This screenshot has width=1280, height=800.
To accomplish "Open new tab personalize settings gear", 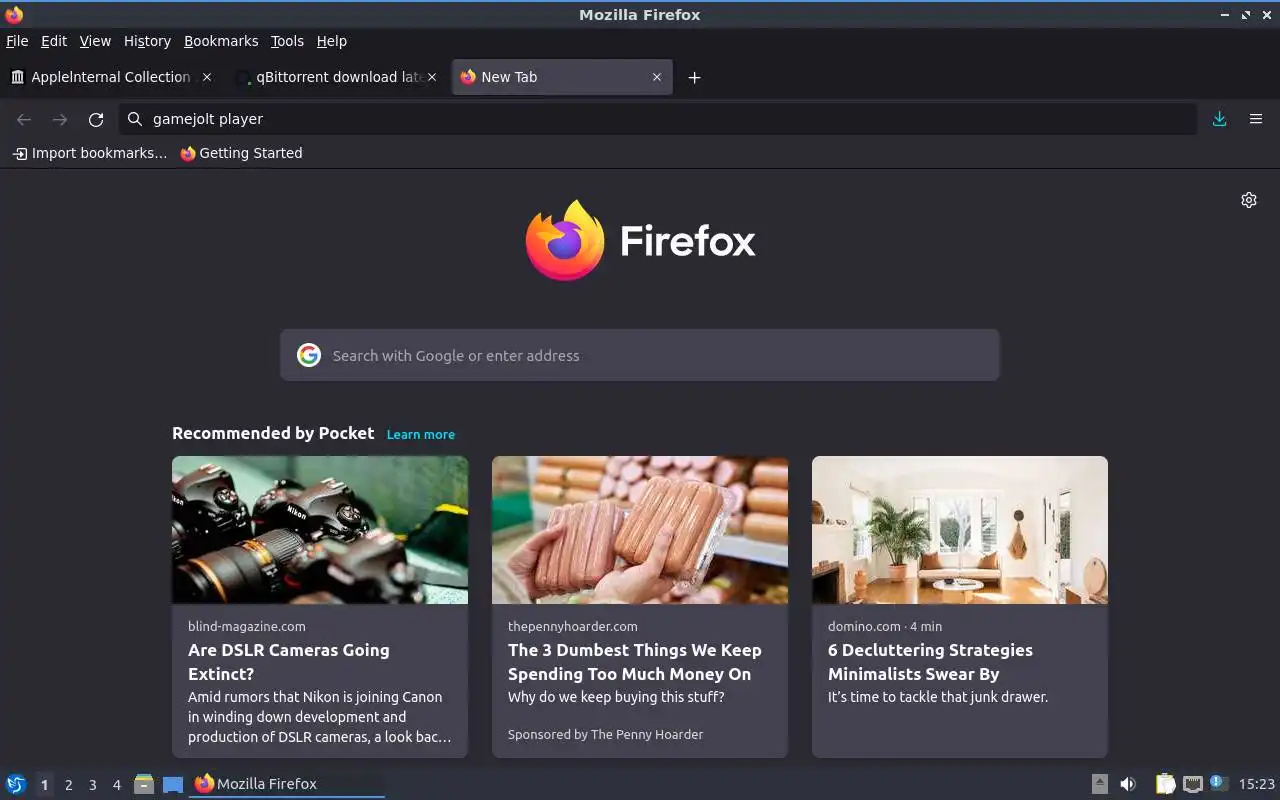I will coord(1249,200).
